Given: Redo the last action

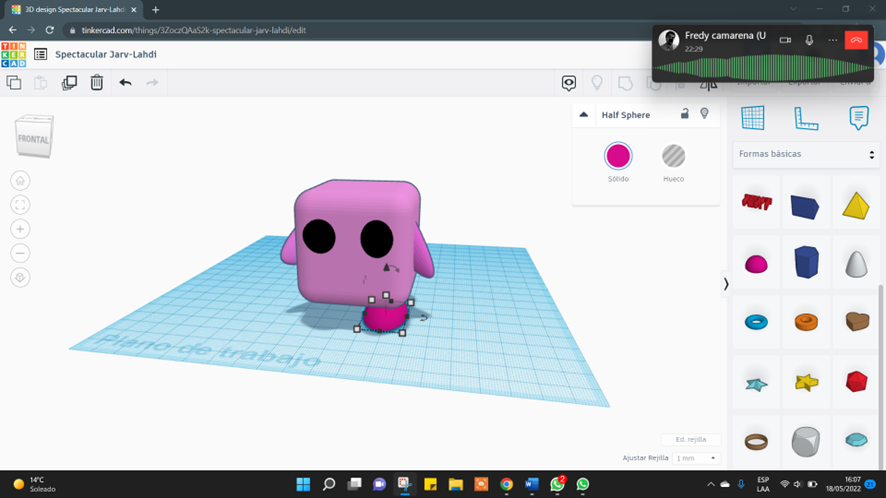Looking at the screenshot, I should coord(152,83).
